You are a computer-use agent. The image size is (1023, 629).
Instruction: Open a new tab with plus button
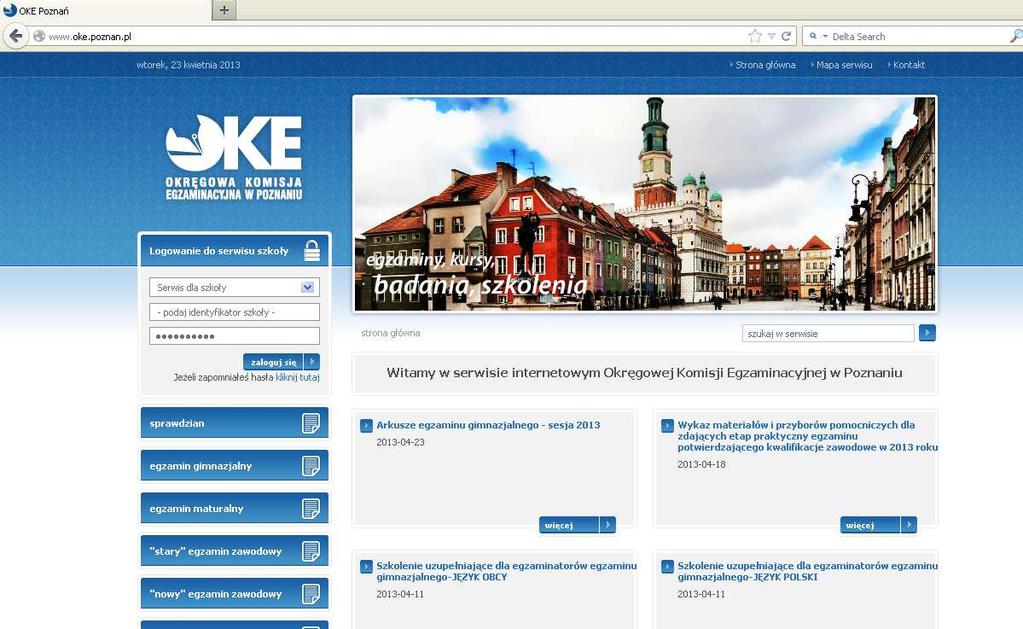pyautogui.click(x=224, y=10)
